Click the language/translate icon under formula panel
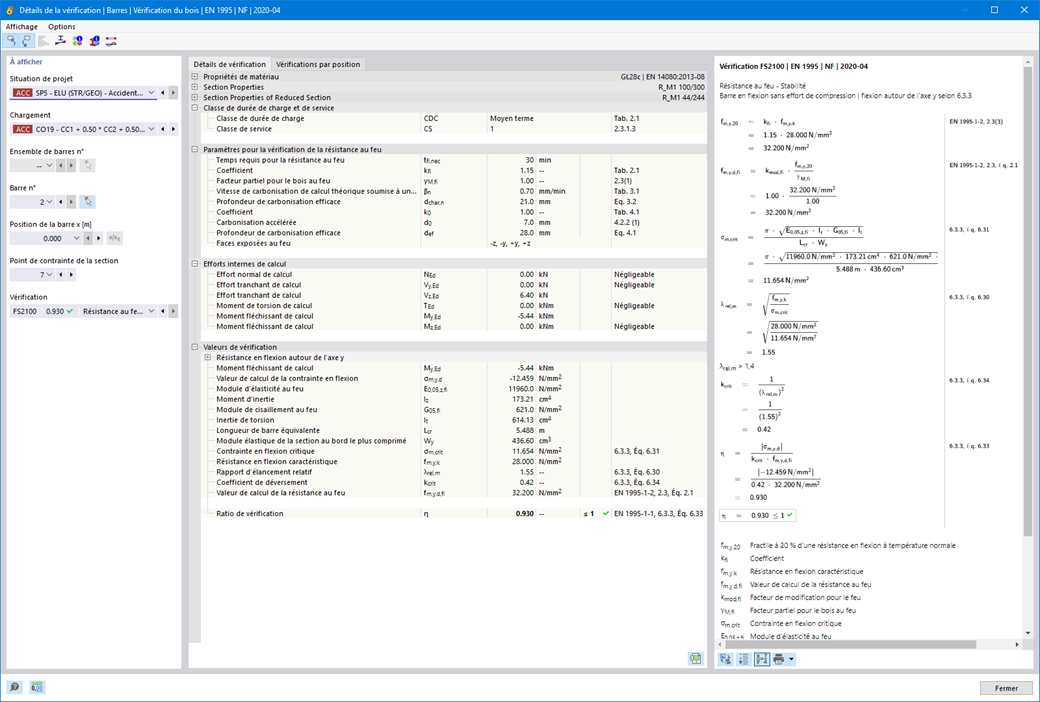1040x702 pixels. pos(726,660)
